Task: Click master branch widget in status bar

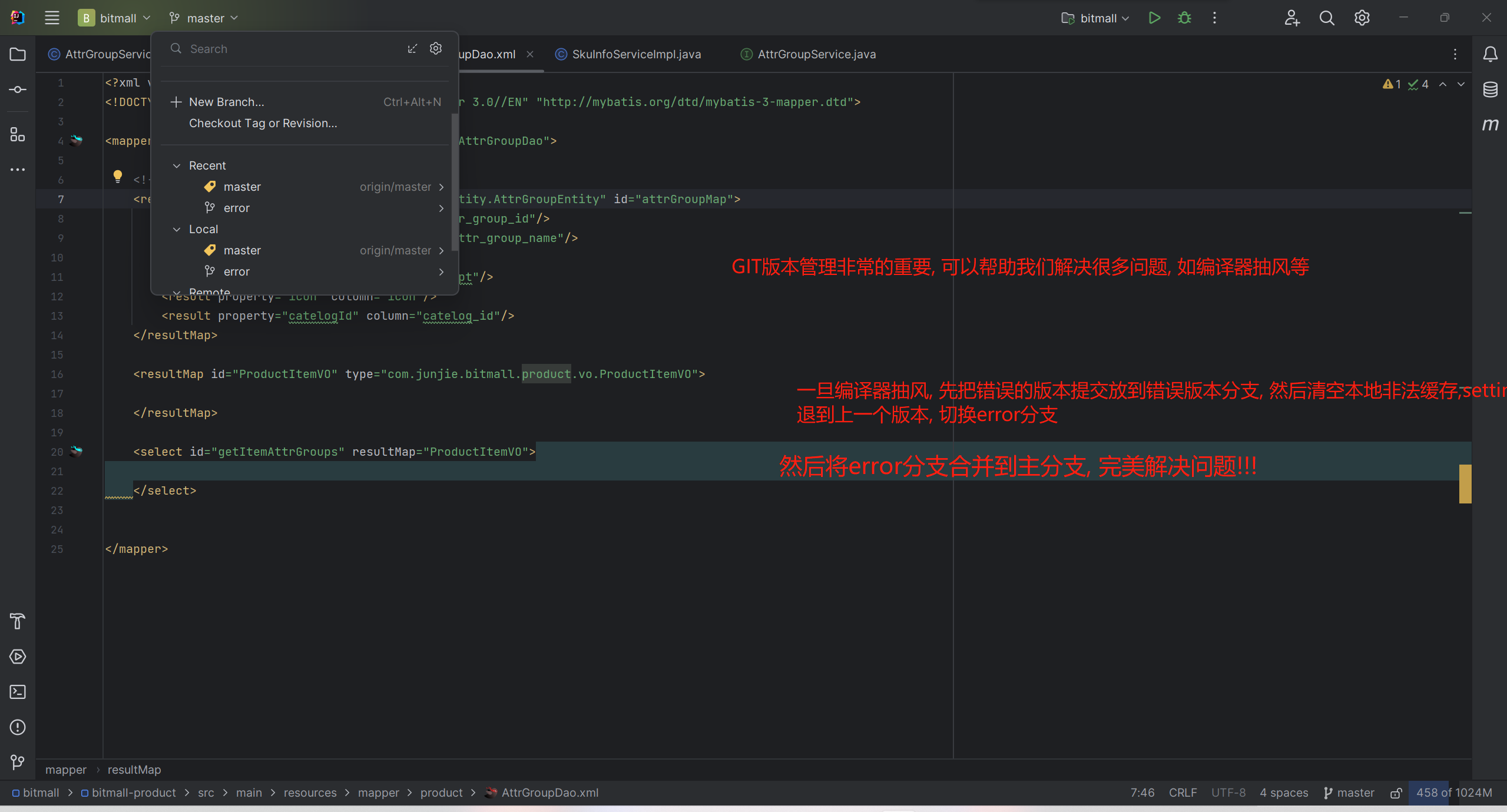Action: 1349,793
